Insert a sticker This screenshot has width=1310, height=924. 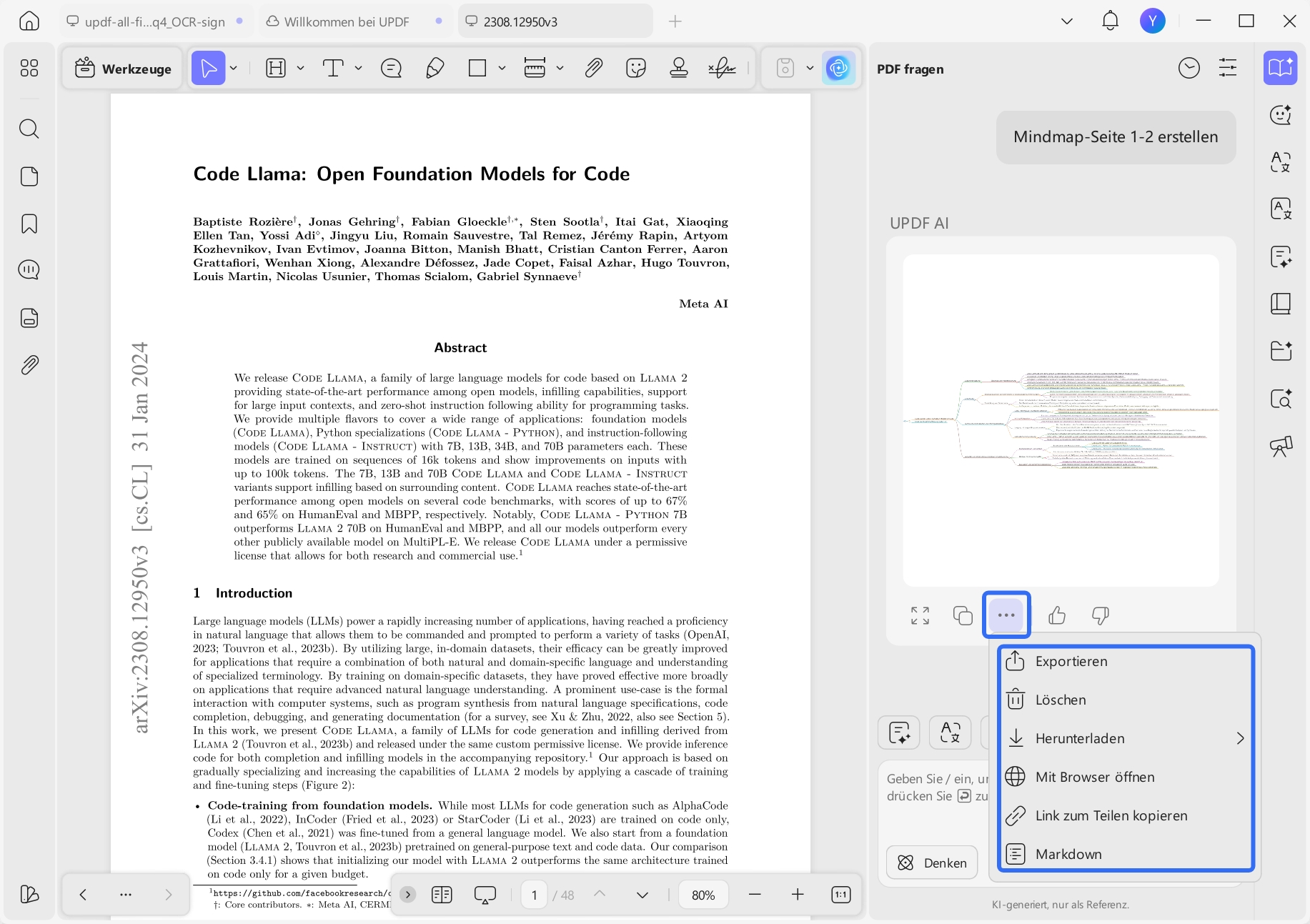pos(636,69)
